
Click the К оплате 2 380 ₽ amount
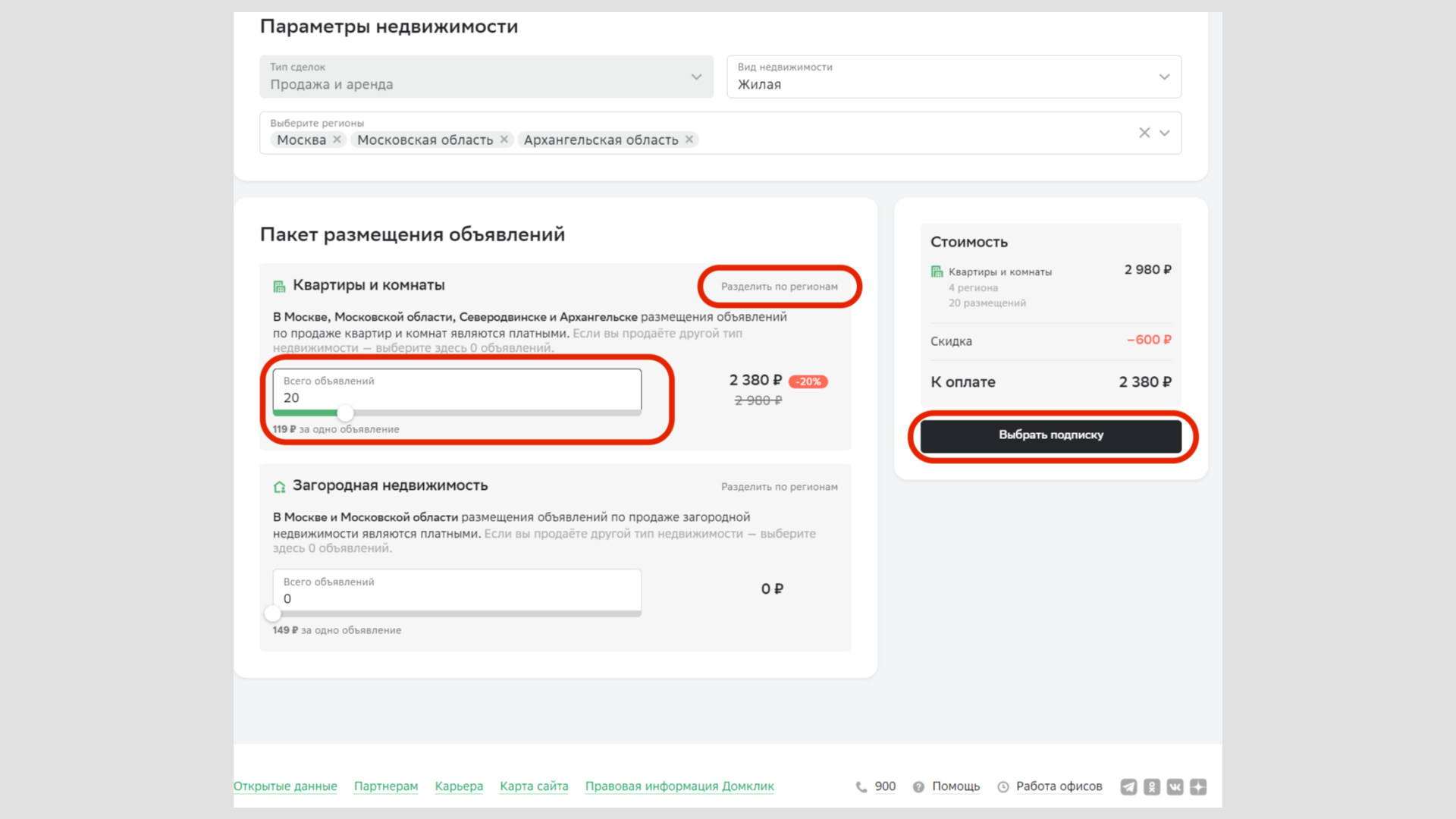pos(1145,382)
